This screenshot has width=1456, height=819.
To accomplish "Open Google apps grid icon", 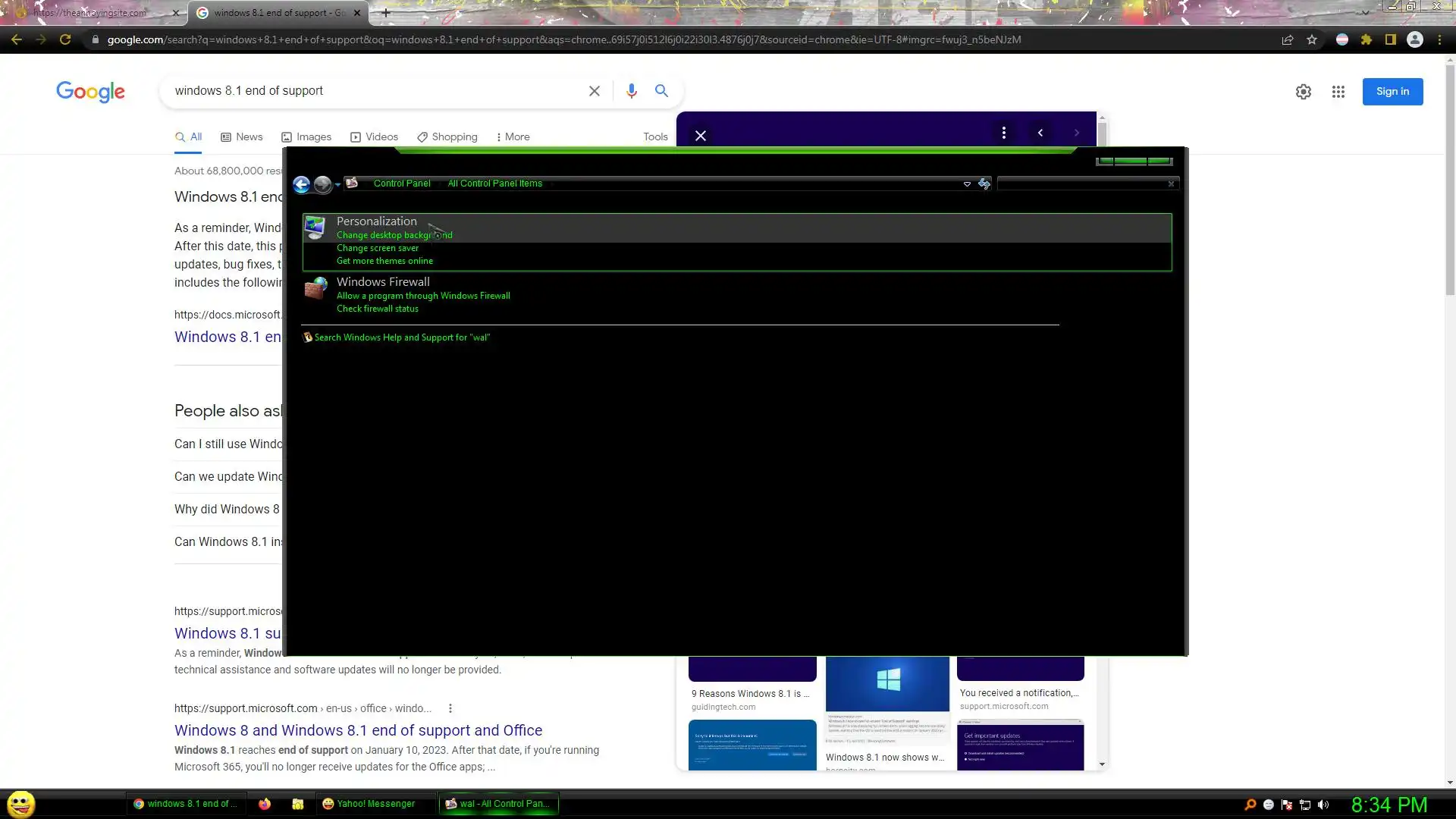I will point(1338,92).
